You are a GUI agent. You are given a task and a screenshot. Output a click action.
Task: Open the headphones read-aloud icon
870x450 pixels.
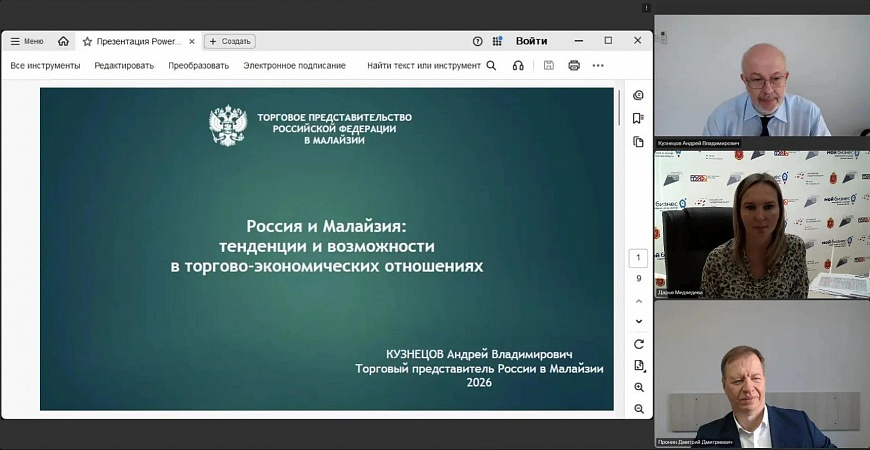[518, 65]
